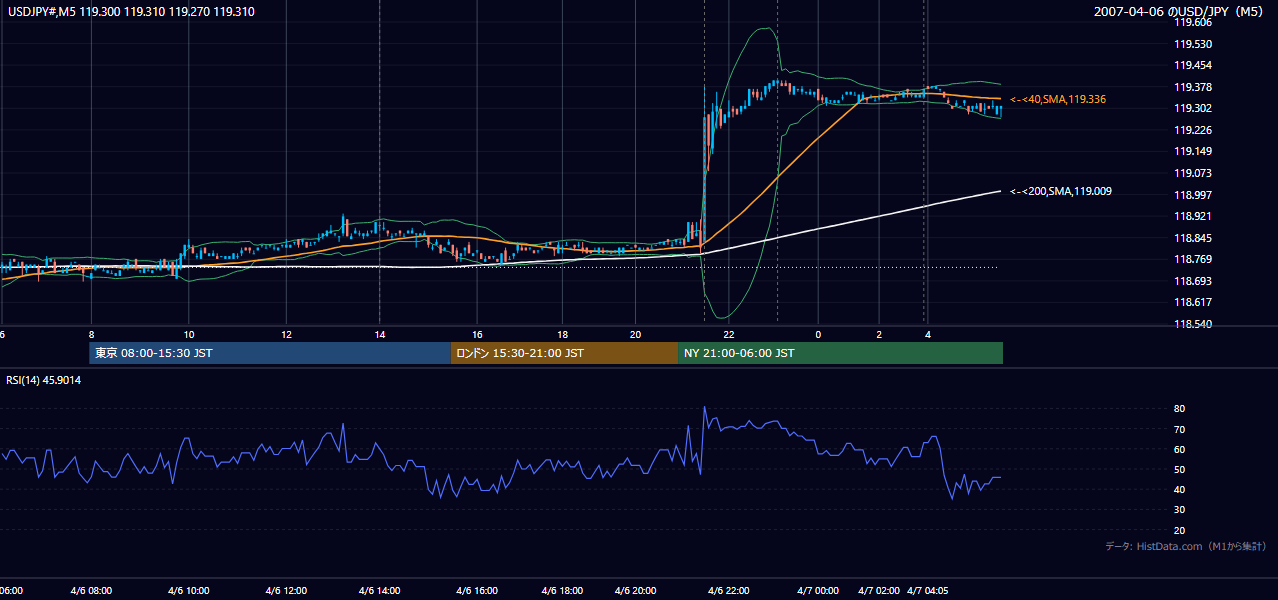Screen dimensions: 1278x600
Task: Click hour label 14 under price chart
Action: click(x=379, y=334)
